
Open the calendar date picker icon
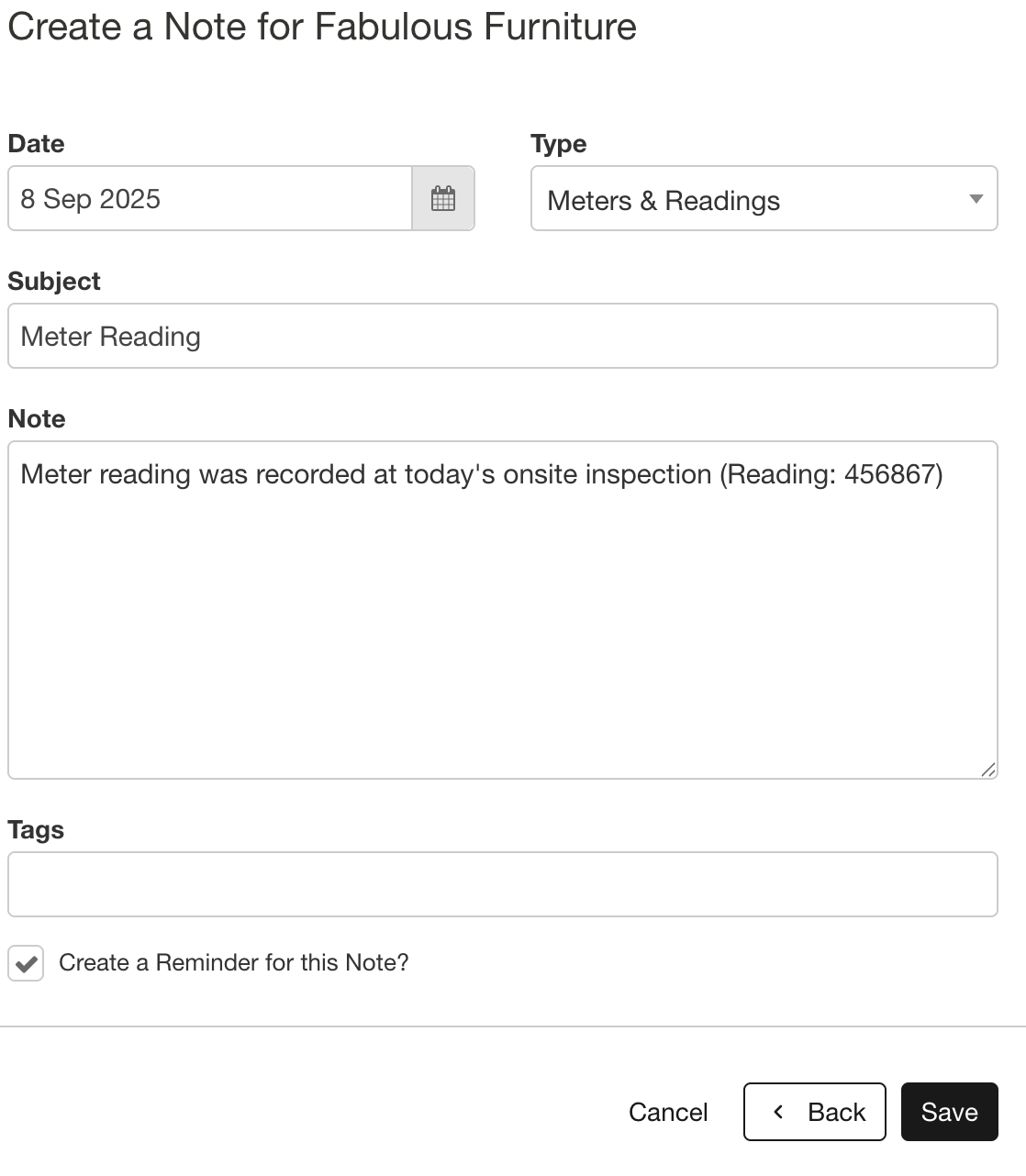443,198
